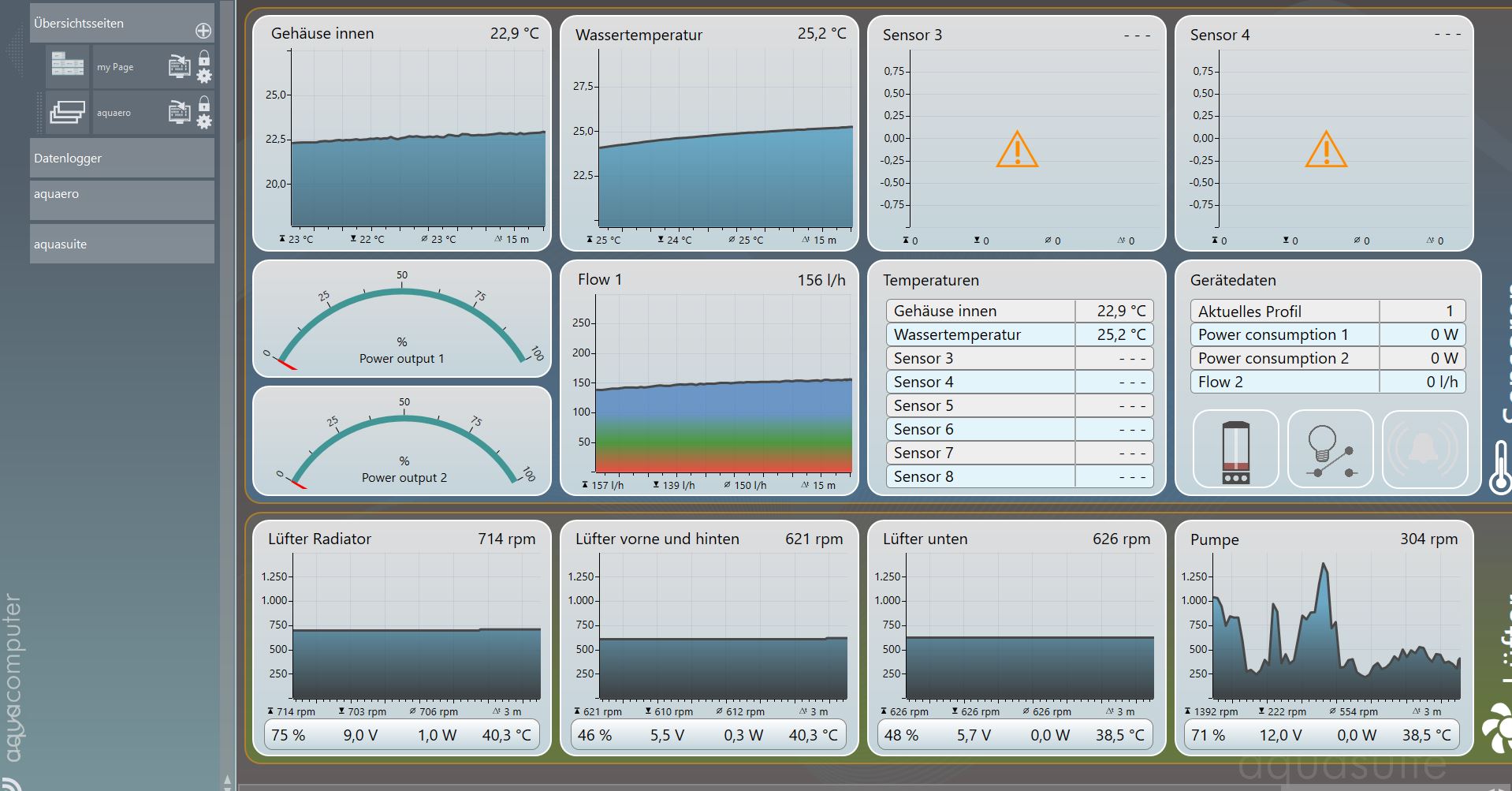The image size is (1512, 791).
Task: Click the alarm bell icon
Action: (x=1424, y=450)
